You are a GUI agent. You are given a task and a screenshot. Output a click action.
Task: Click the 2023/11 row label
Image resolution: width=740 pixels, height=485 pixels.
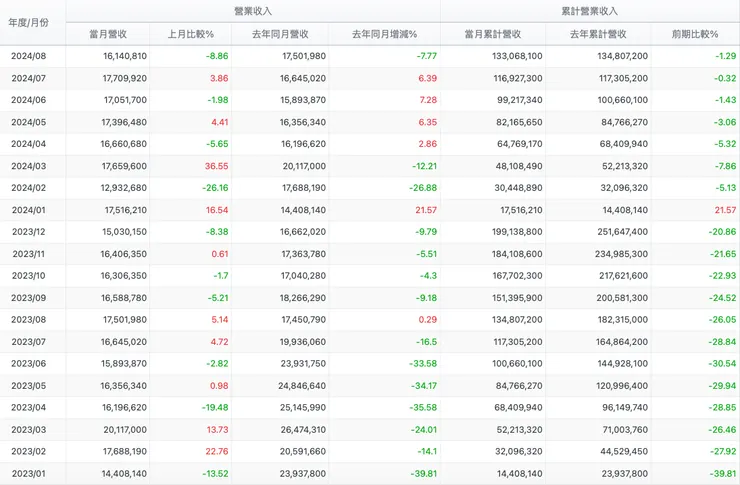click(29, 254)
